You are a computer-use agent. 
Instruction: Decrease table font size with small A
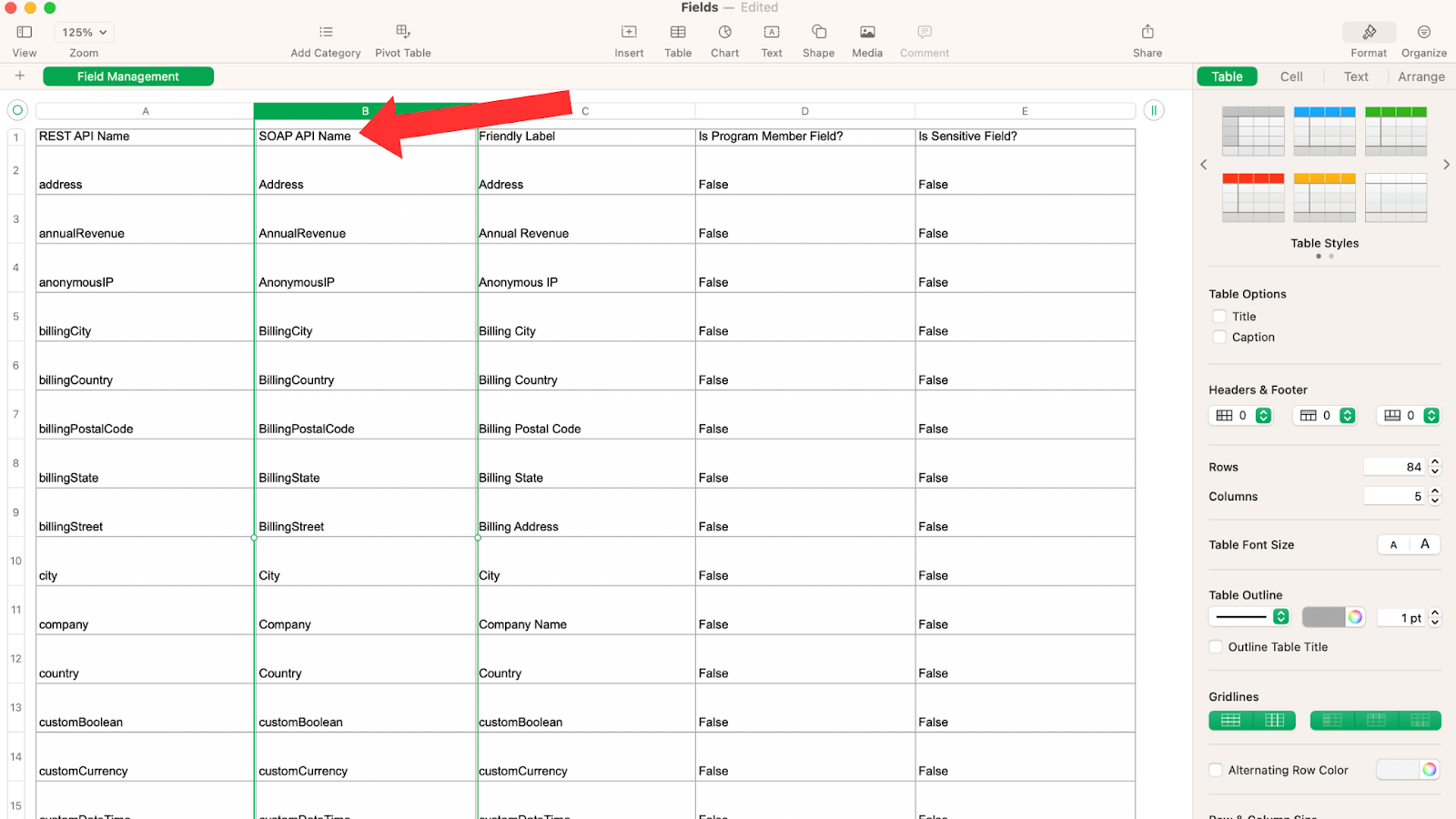coord(1393,544)
